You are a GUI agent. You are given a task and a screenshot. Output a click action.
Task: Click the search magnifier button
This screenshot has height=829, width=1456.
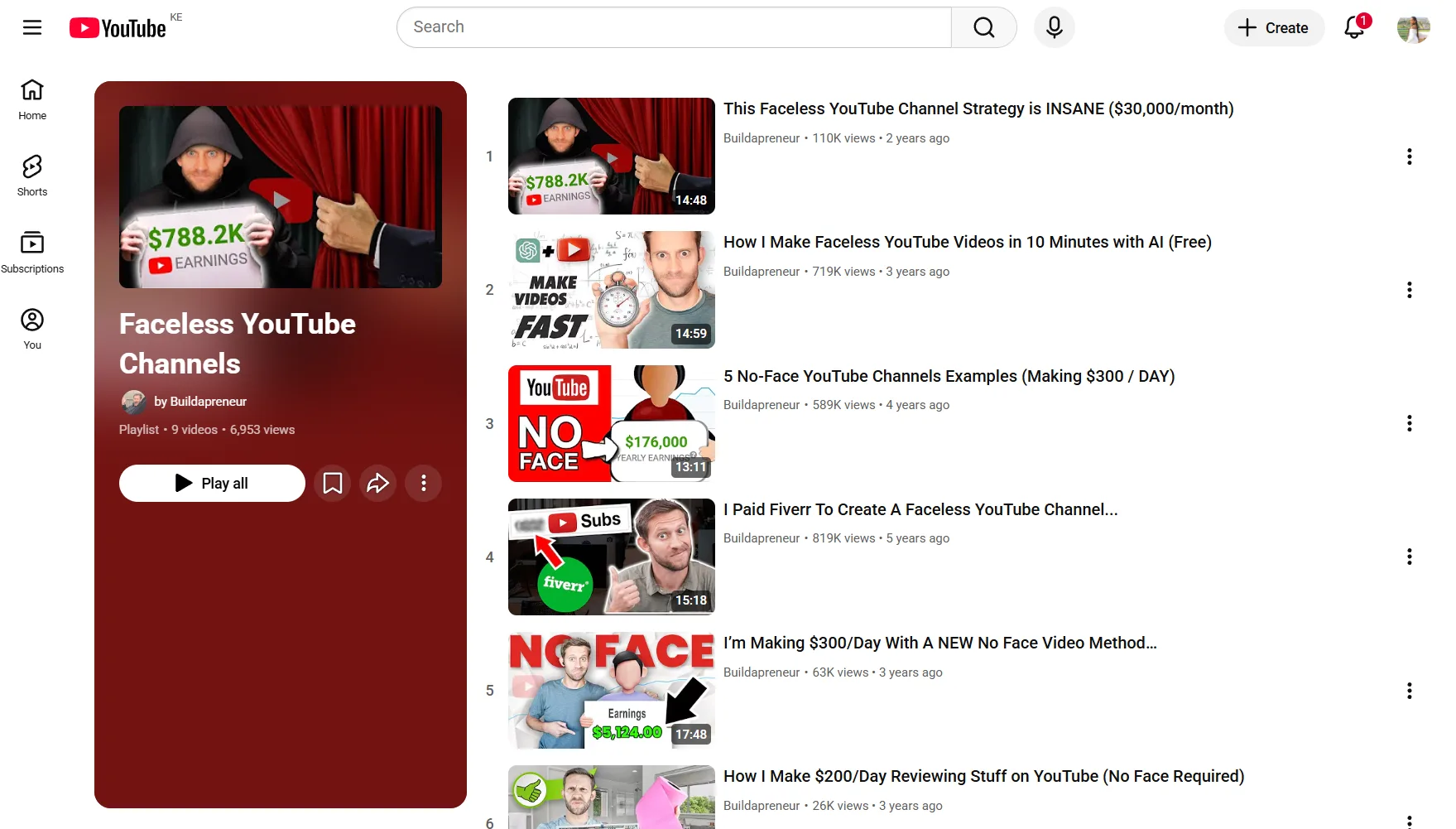pyautogui.click(x=984, y=27)
